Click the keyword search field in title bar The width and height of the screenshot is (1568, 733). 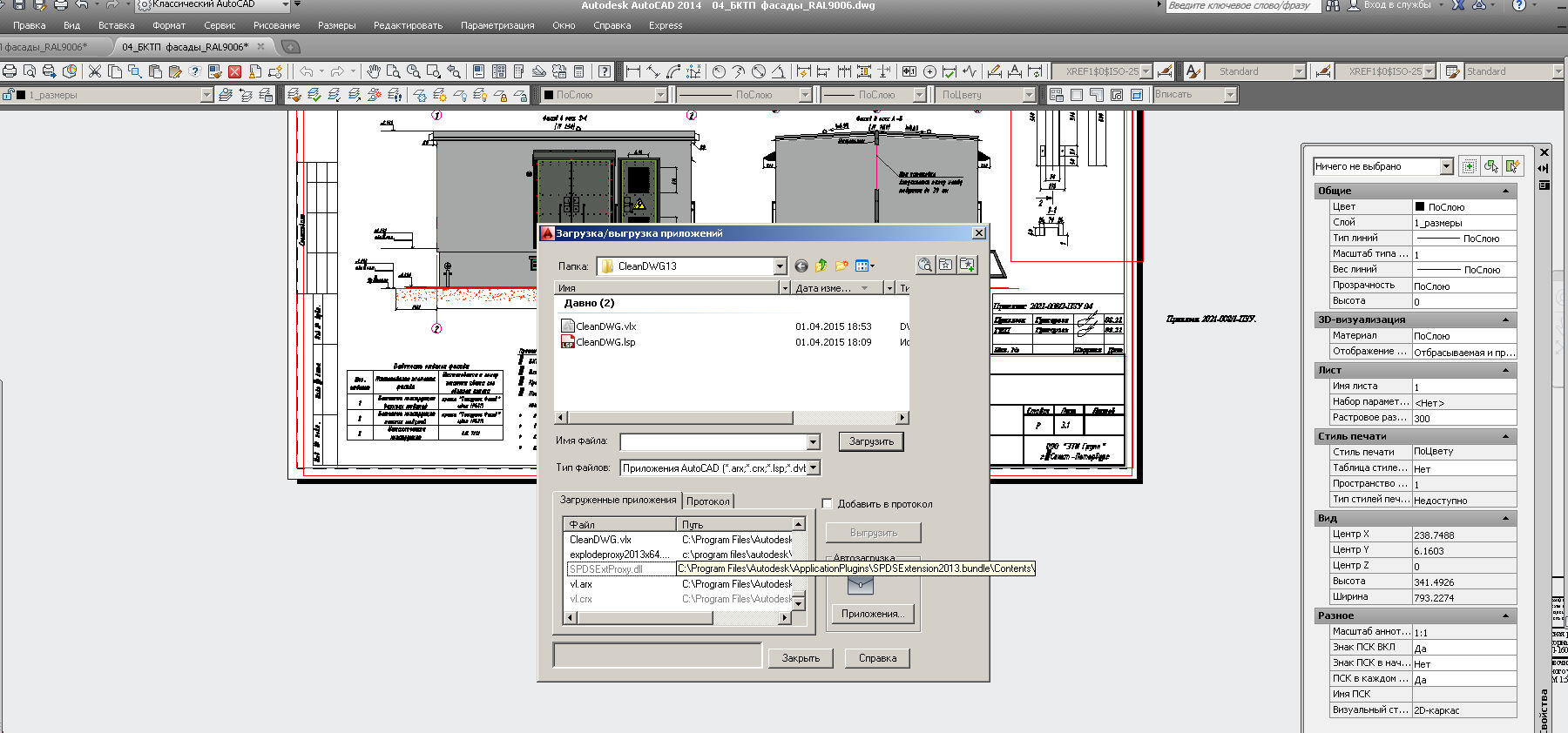[x=1241, y=5]
